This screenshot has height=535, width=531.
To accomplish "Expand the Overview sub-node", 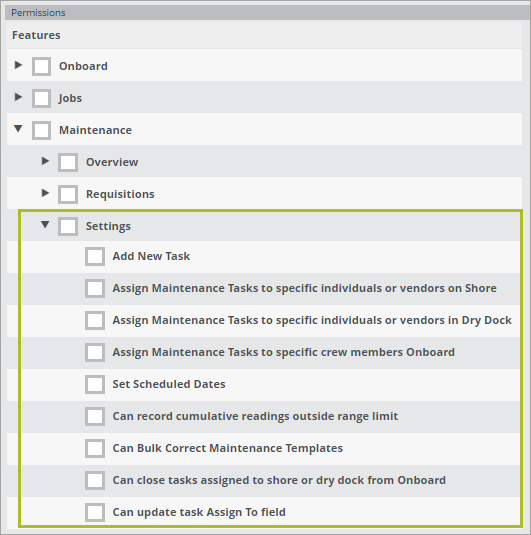I will pyautogui.click(x=45, y=161).
